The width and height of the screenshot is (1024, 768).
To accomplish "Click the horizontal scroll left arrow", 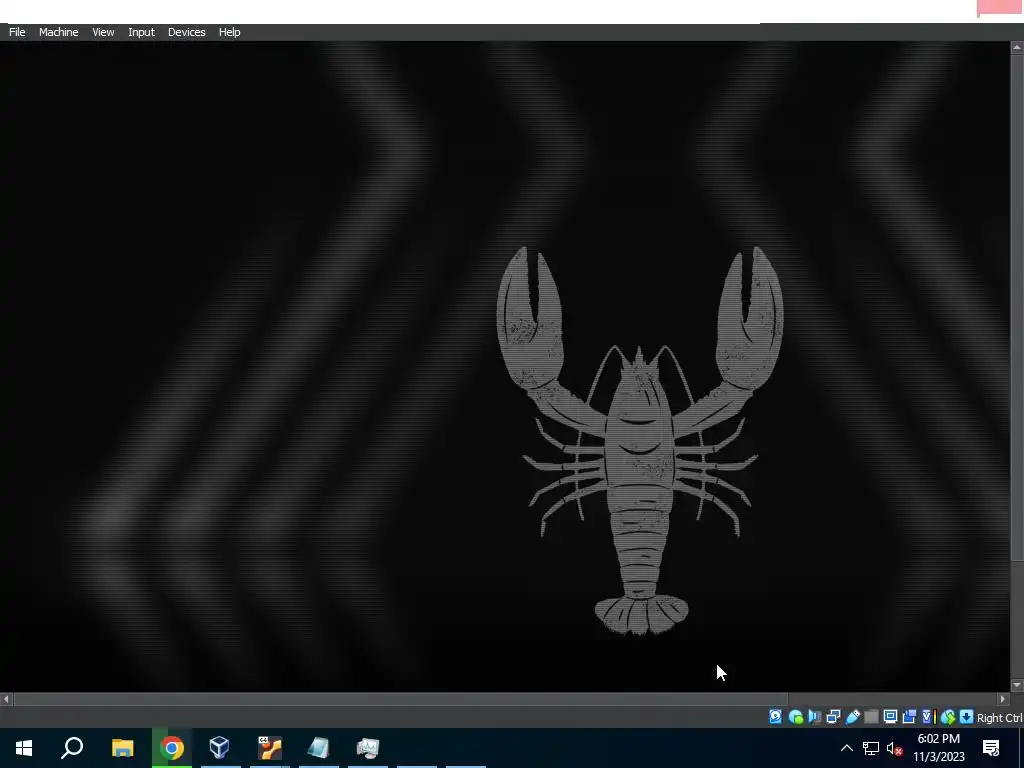I will pos(6,699).
